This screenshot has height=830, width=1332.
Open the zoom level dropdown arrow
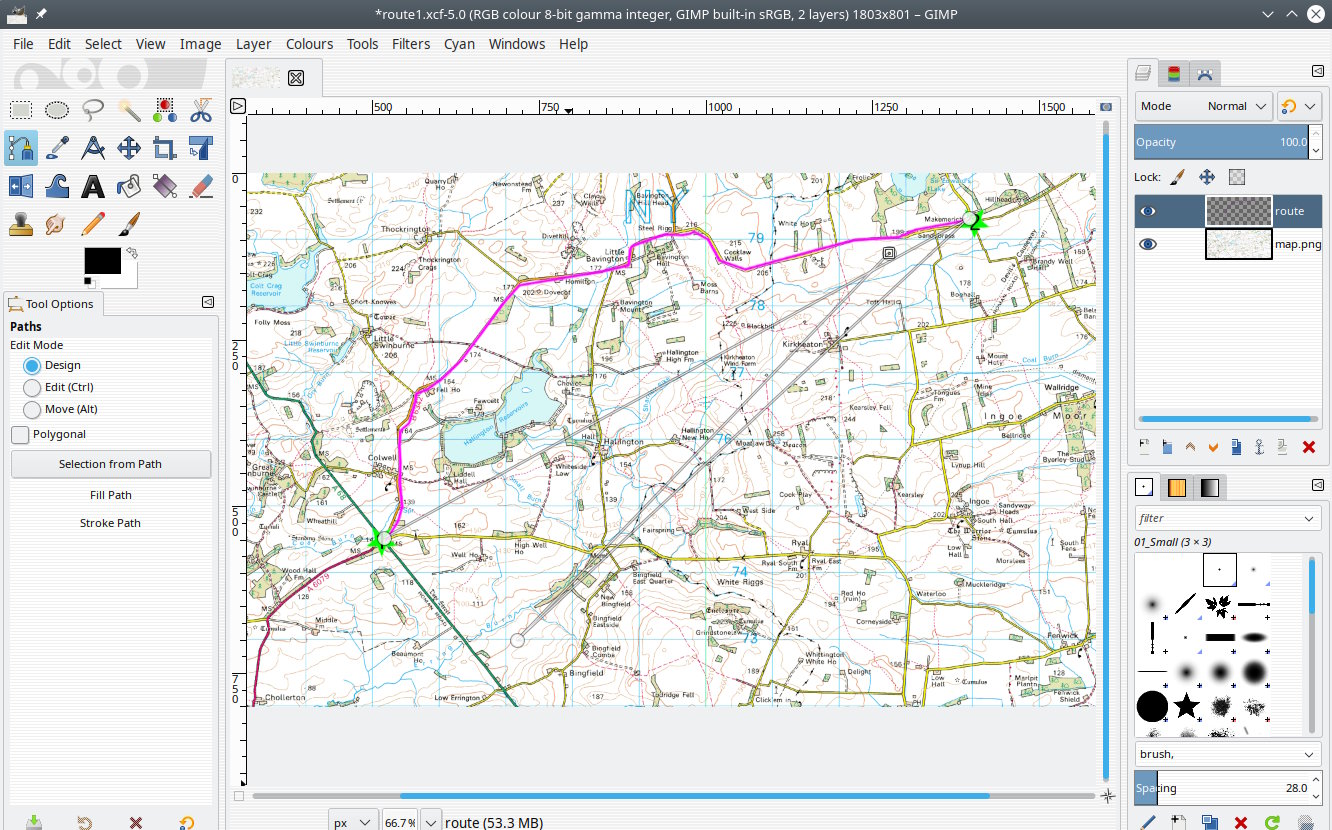[x=431, y=822]
